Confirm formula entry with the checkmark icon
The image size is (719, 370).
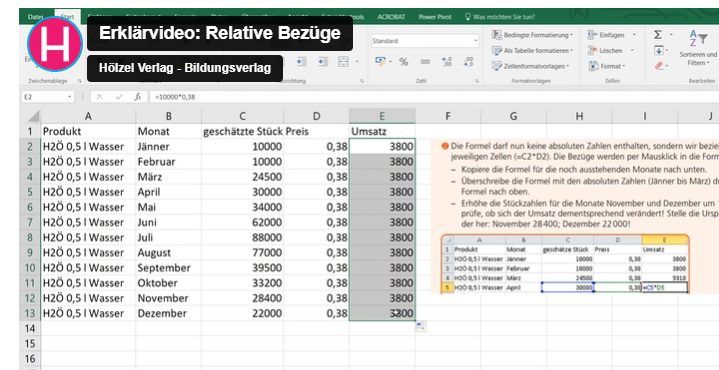pyautogui.click(x=119, y=97)
